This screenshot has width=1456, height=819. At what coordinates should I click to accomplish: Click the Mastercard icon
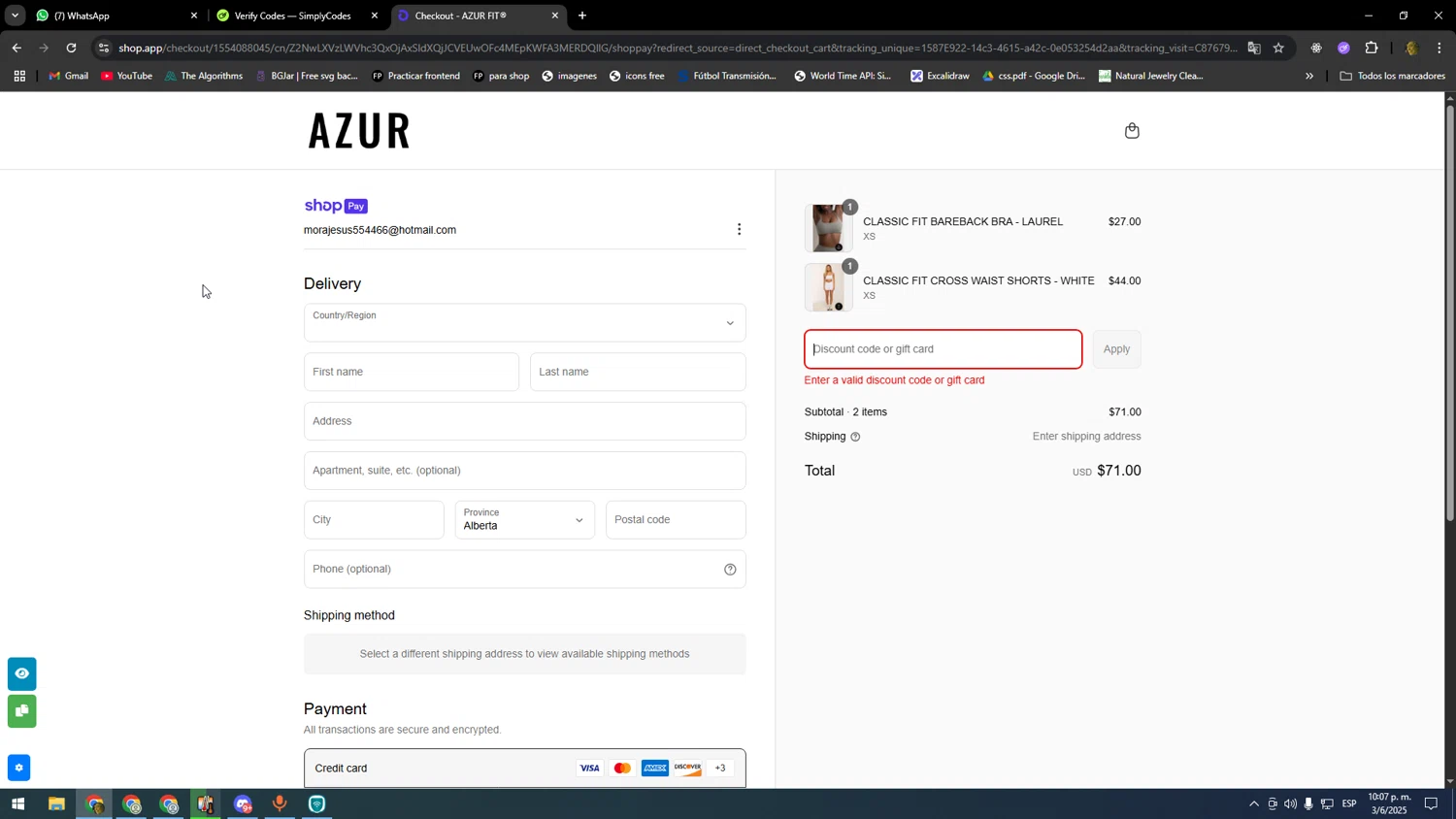622,769
